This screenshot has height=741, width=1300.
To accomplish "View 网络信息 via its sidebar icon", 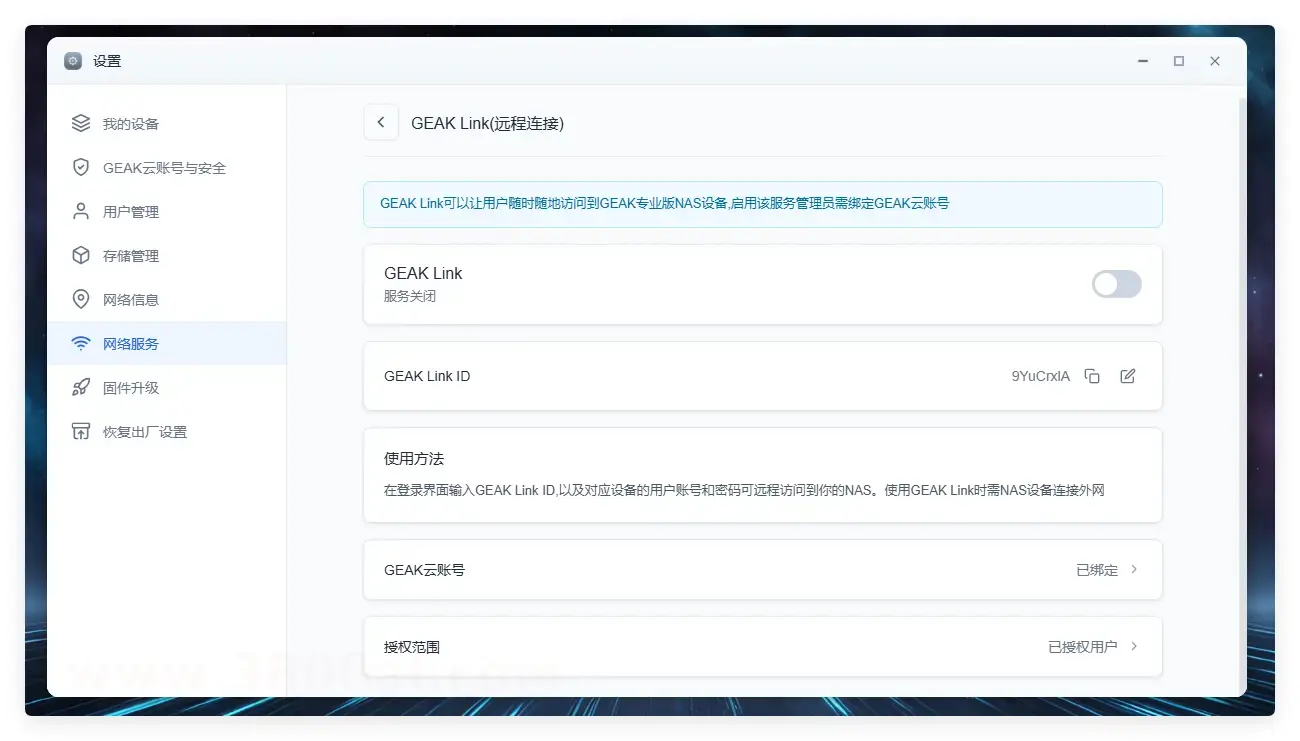I will [81, 299].
